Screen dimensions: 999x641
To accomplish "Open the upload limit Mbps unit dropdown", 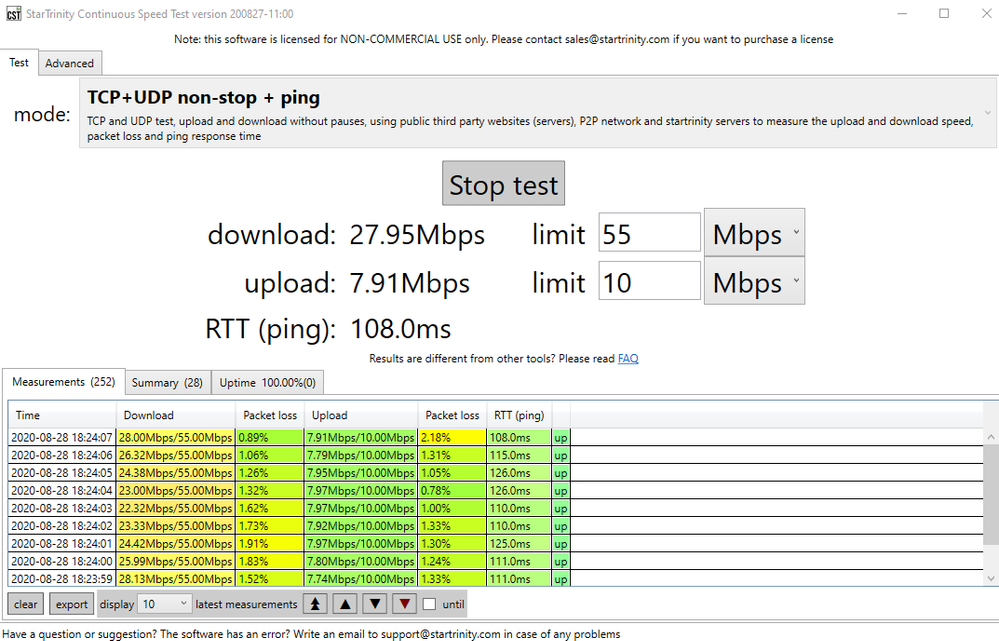I will pos(754,283).
